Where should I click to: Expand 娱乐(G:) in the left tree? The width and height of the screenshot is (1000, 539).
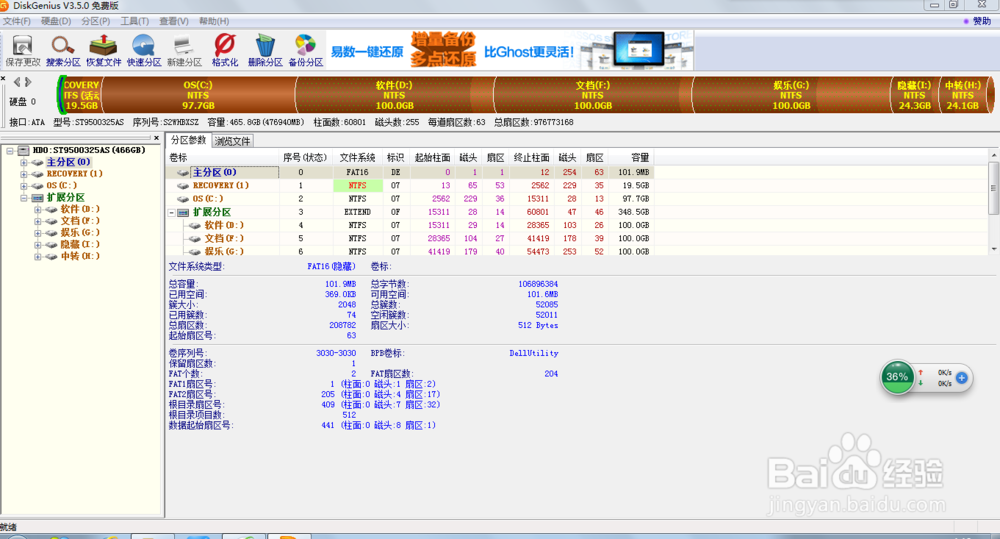click(38, 233)
